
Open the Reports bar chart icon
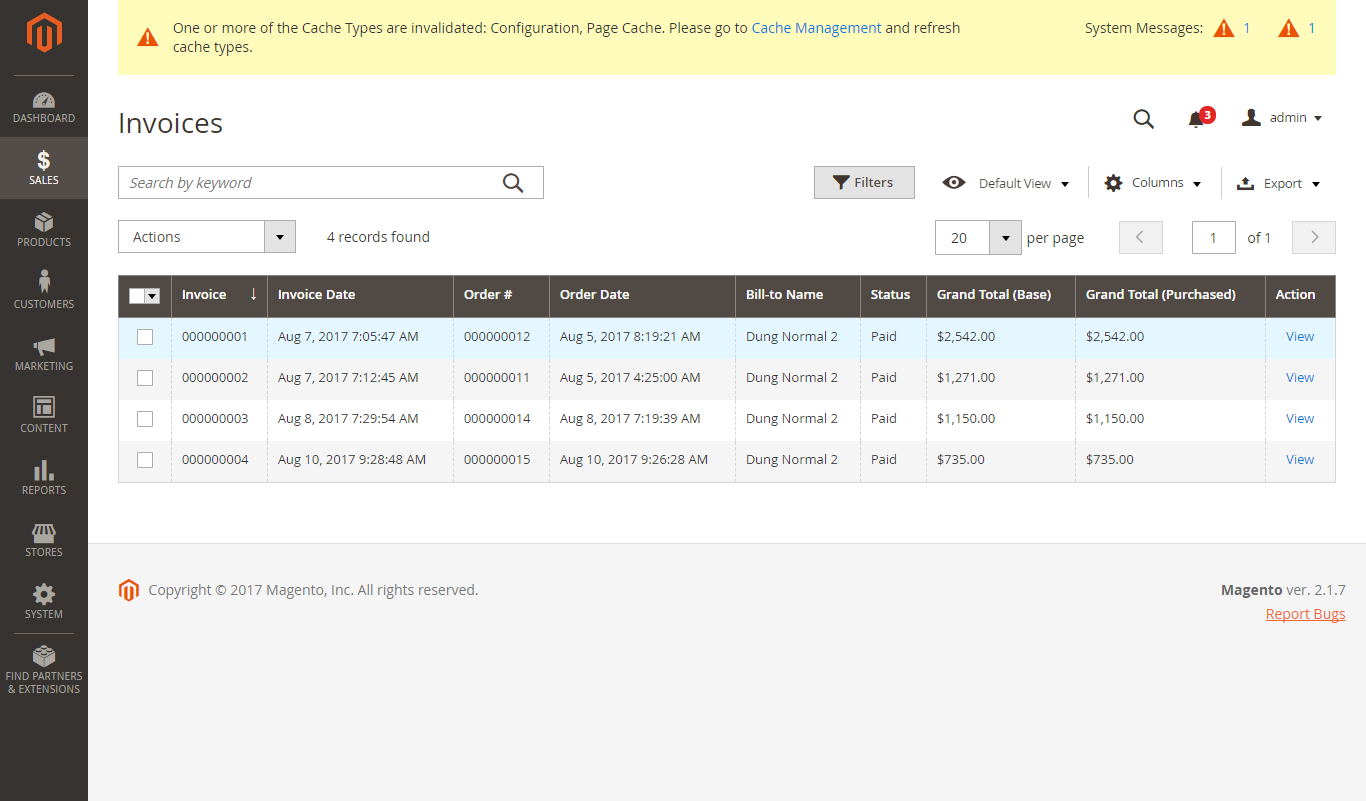(x=44, y=470)
